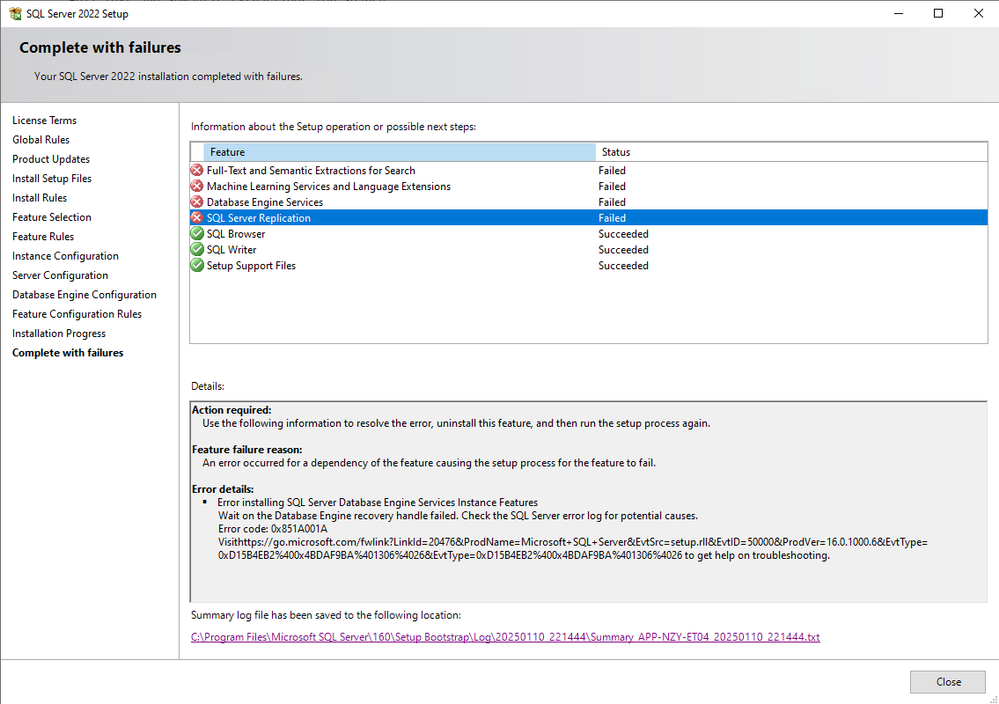Minimize the SQL Server 2022 Setup window
This screenshot has width=999, height=704.
898,13
